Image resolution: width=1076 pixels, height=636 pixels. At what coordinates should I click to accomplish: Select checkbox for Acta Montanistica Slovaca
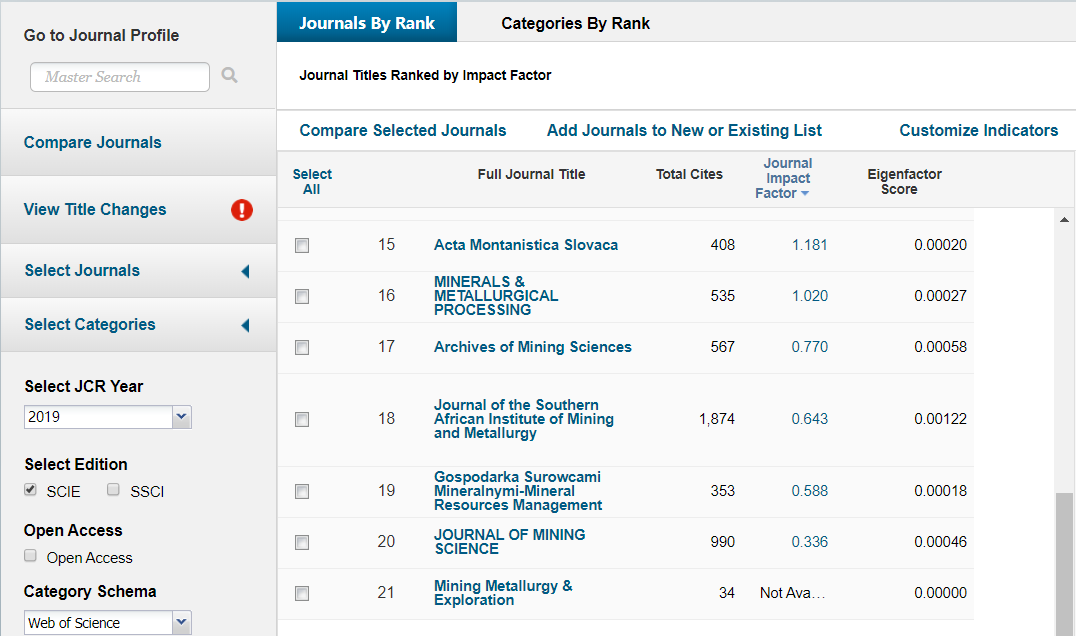302,246
